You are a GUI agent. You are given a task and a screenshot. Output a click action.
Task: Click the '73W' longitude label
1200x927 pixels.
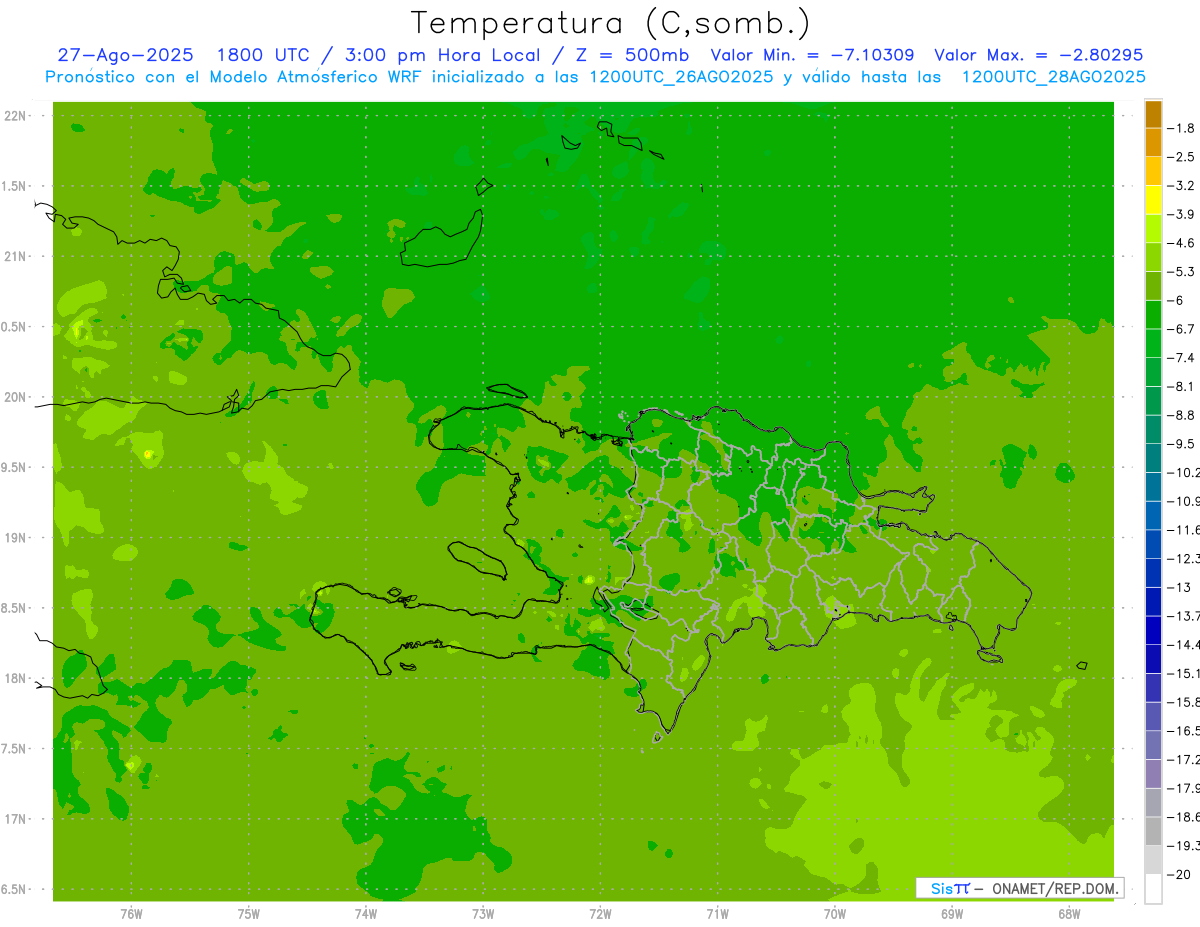(x=483, y=913)
